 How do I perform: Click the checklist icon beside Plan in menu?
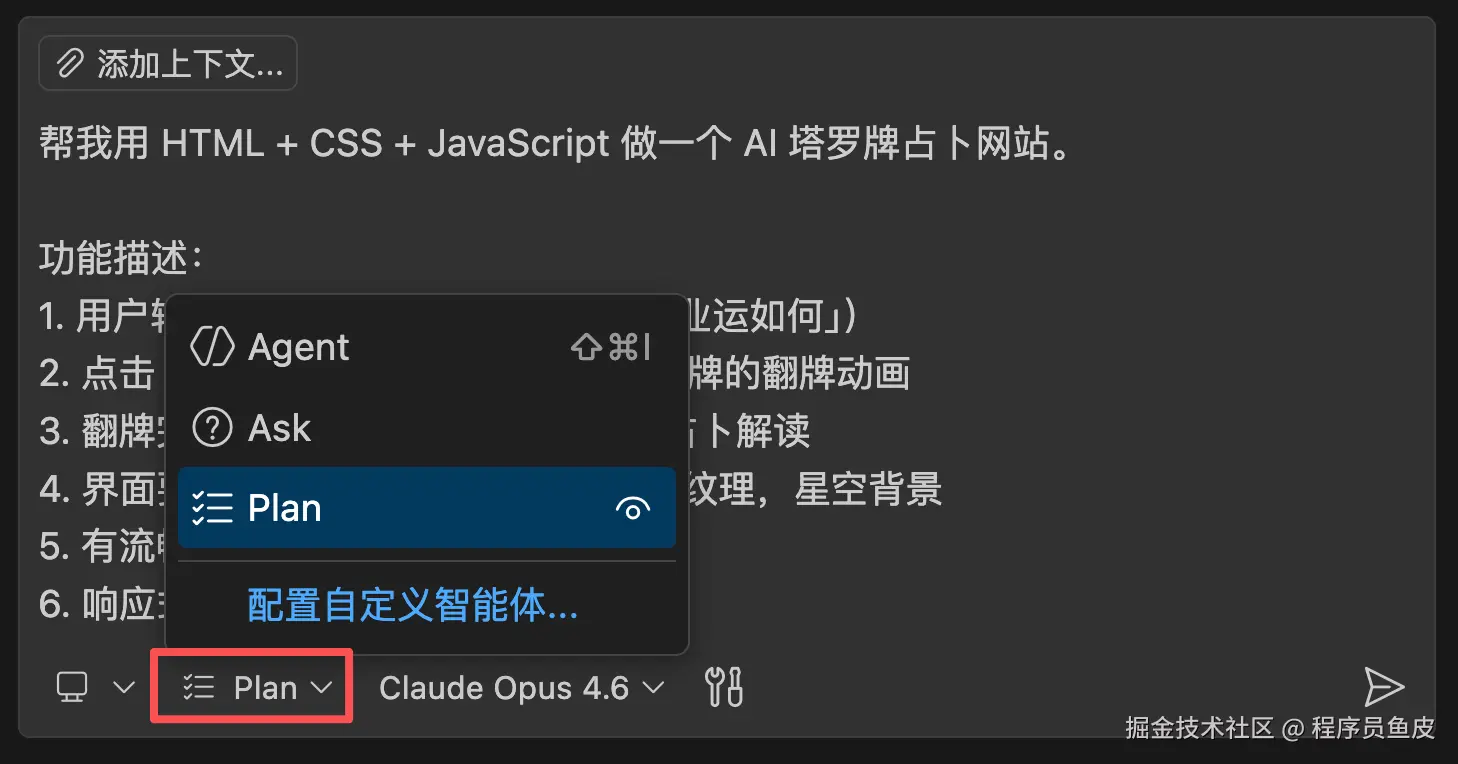click(x=214, y=508)
